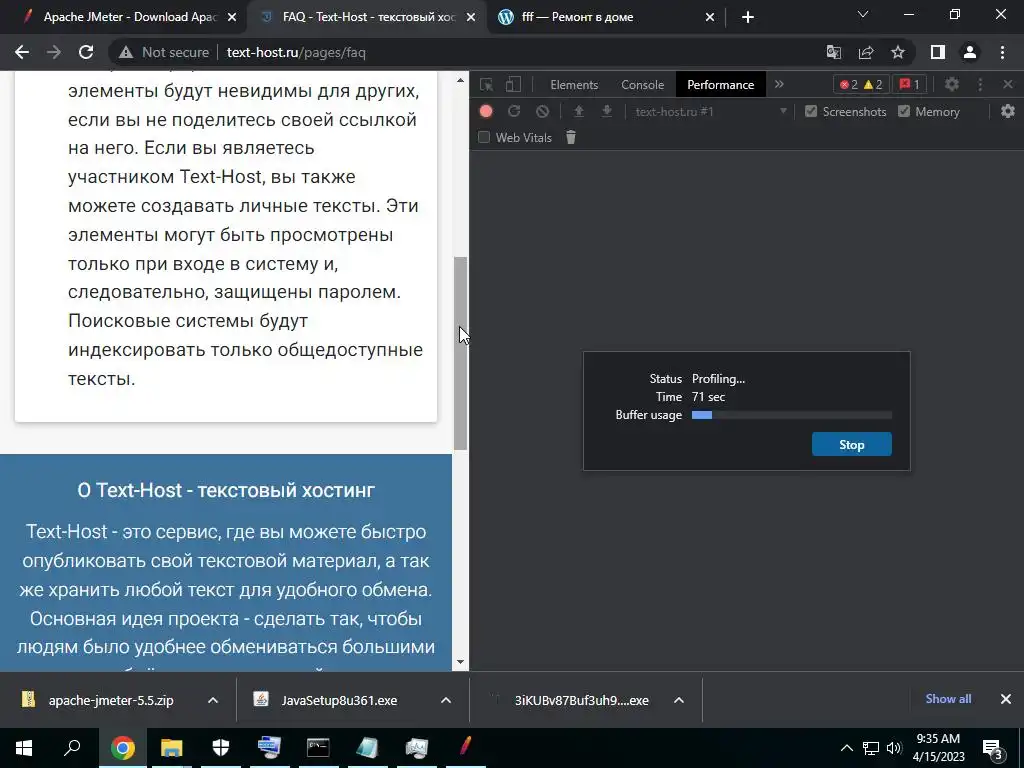Close the fff Ремонт в доме tab
The width and height of the screenshot is (1024, 768).
[710, 18]
